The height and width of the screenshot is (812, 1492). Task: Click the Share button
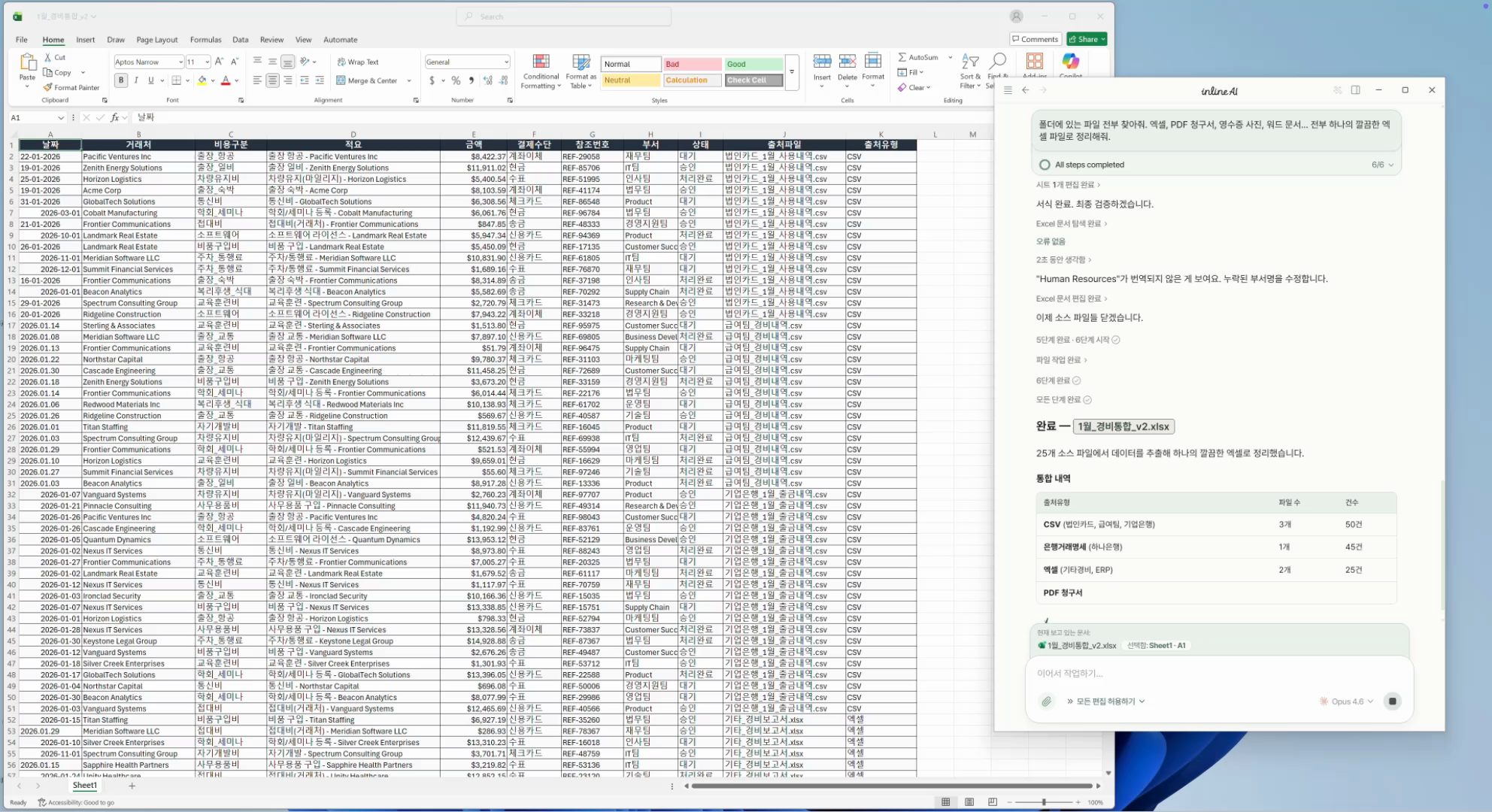(x=1086, y=39)
